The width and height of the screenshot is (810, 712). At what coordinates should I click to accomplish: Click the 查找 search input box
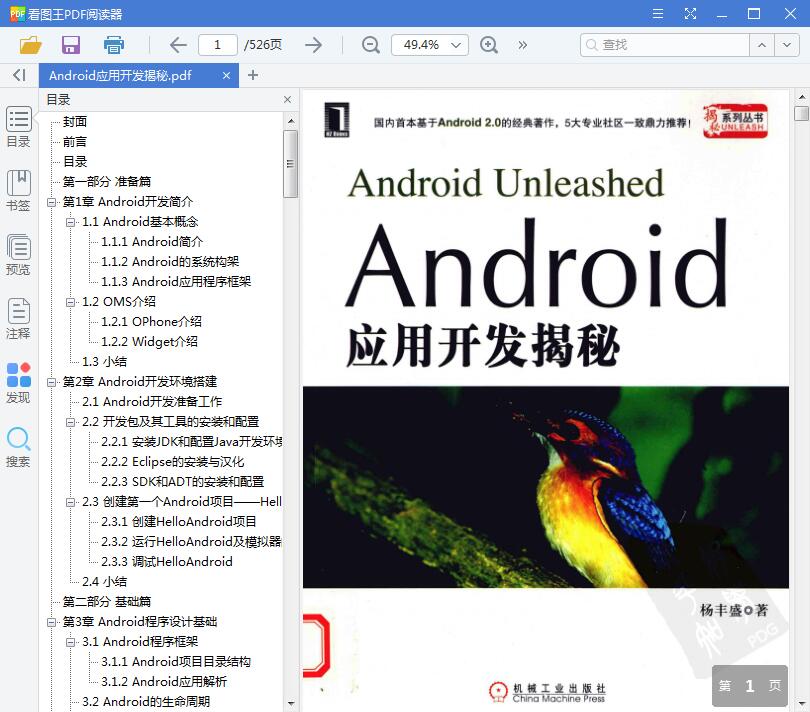[665, 45]
